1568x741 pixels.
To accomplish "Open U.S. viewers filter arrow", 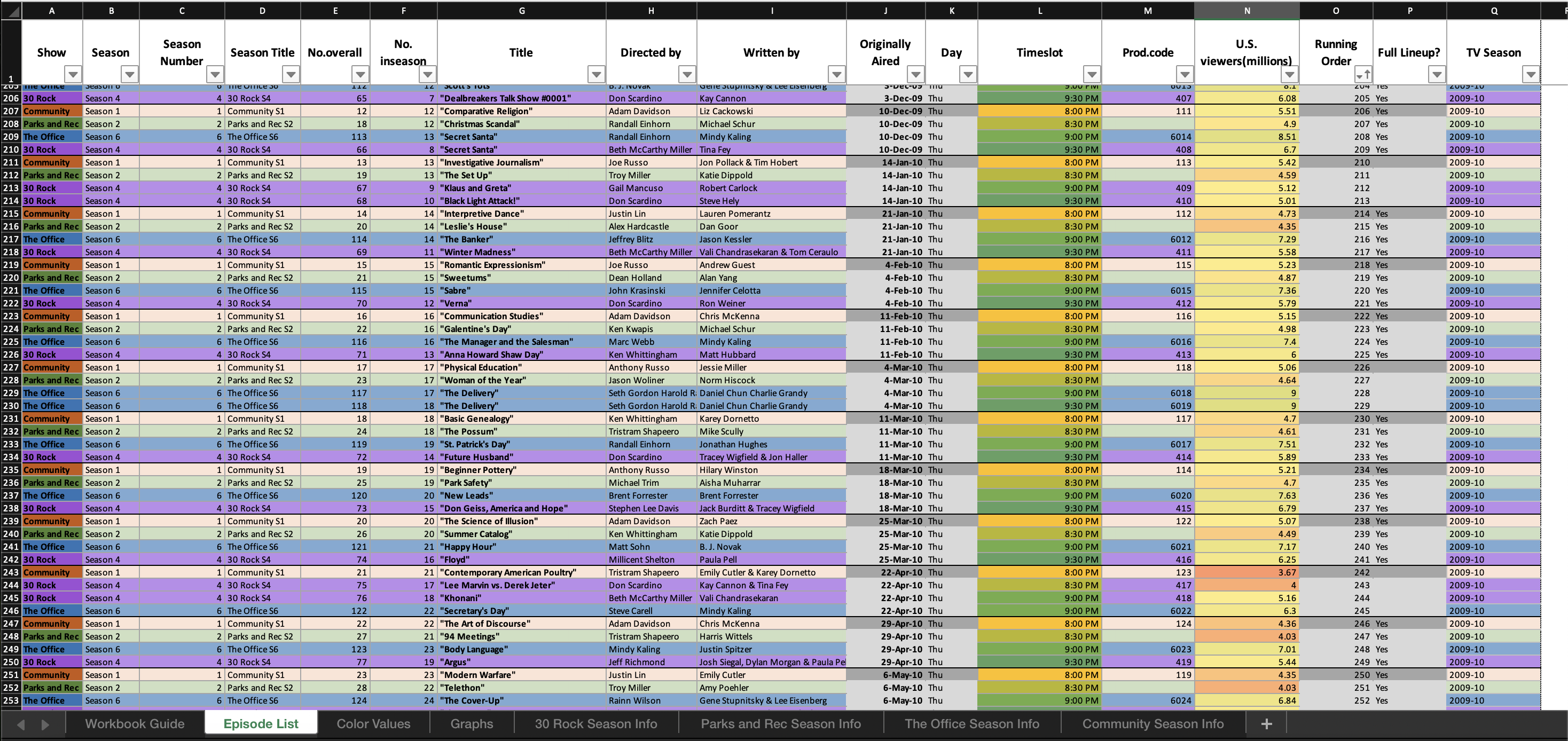I will pyautogui.click(x=1289, y=74).
